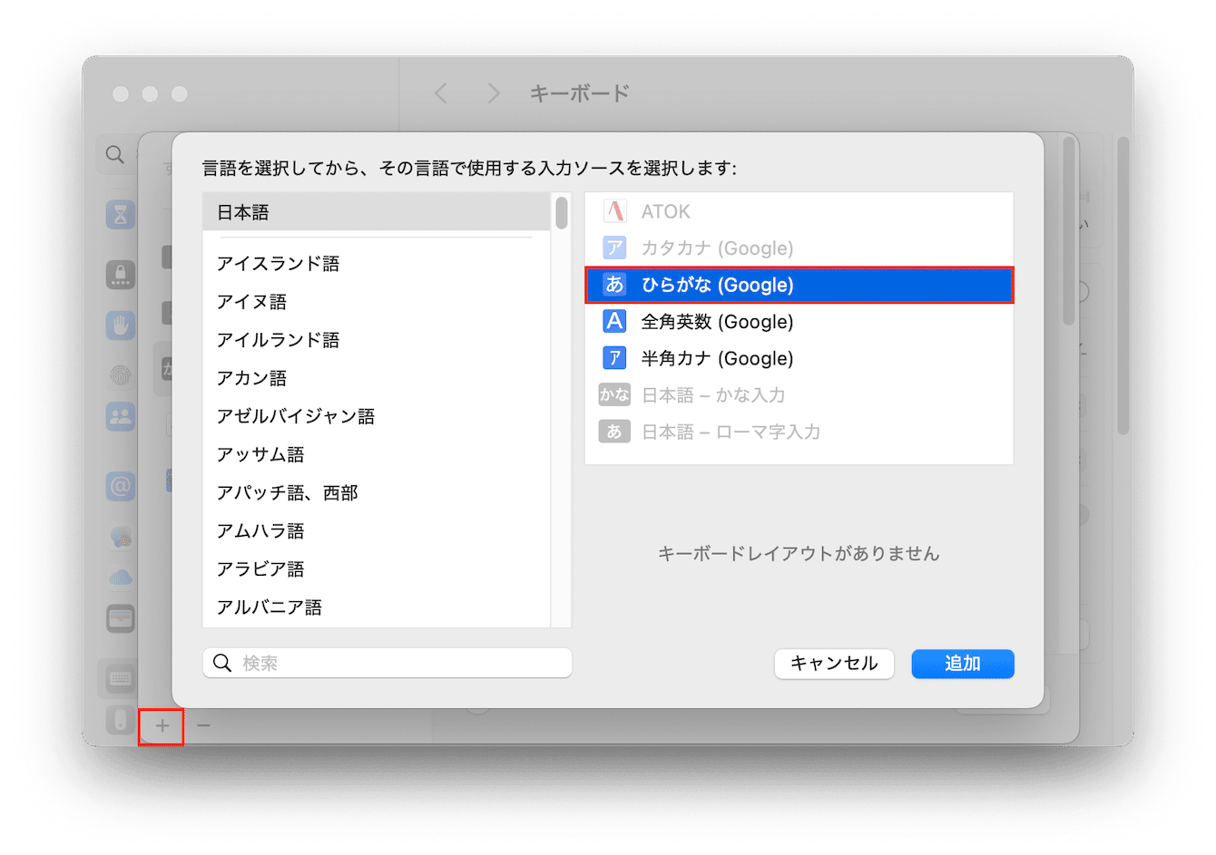Screen dimensions: 1216x855
Task: Select アラビア語 from the language list
Action: point(262,568)
